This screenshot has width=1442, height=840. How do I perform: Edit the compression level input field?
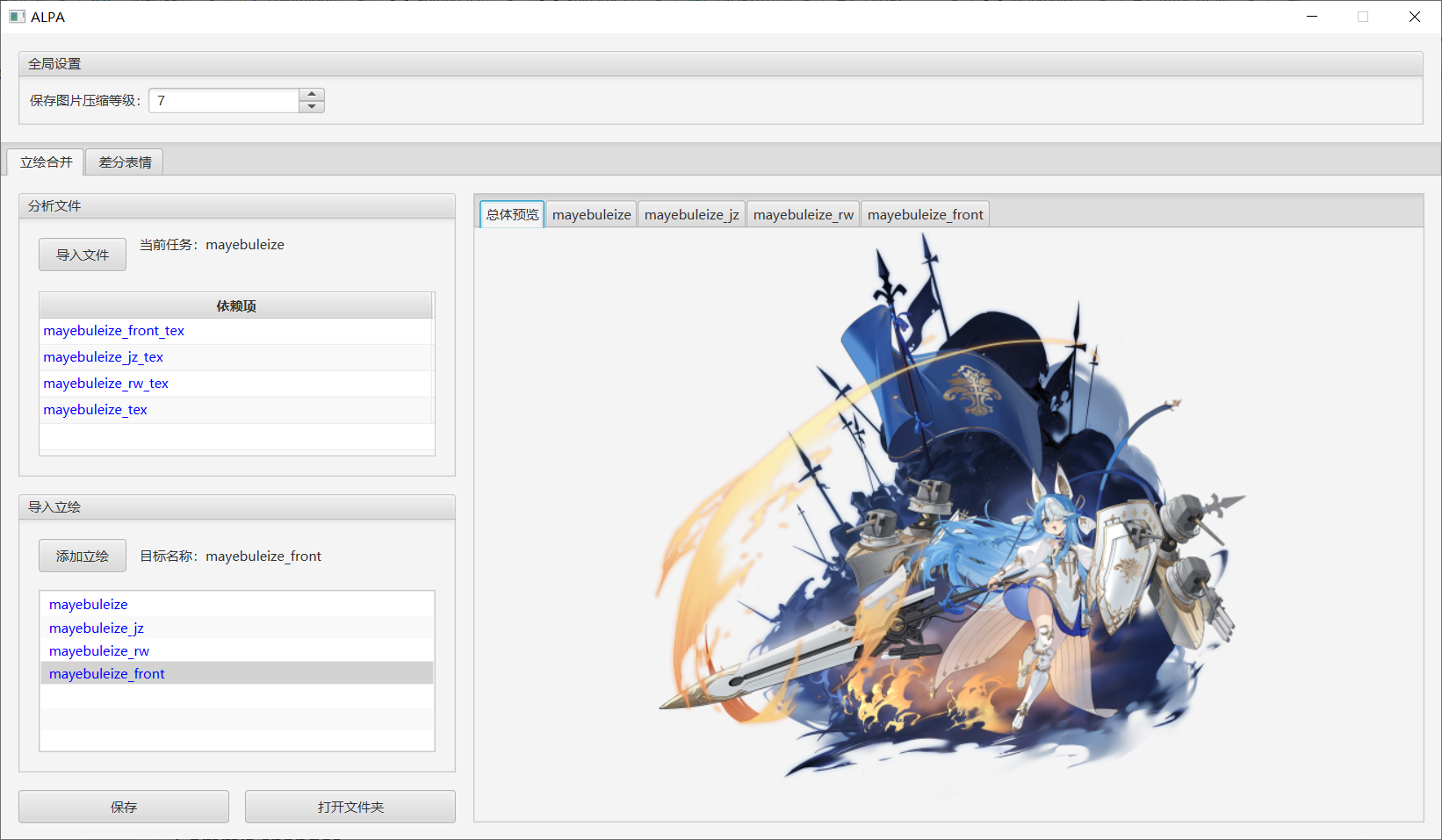[224, 100]
